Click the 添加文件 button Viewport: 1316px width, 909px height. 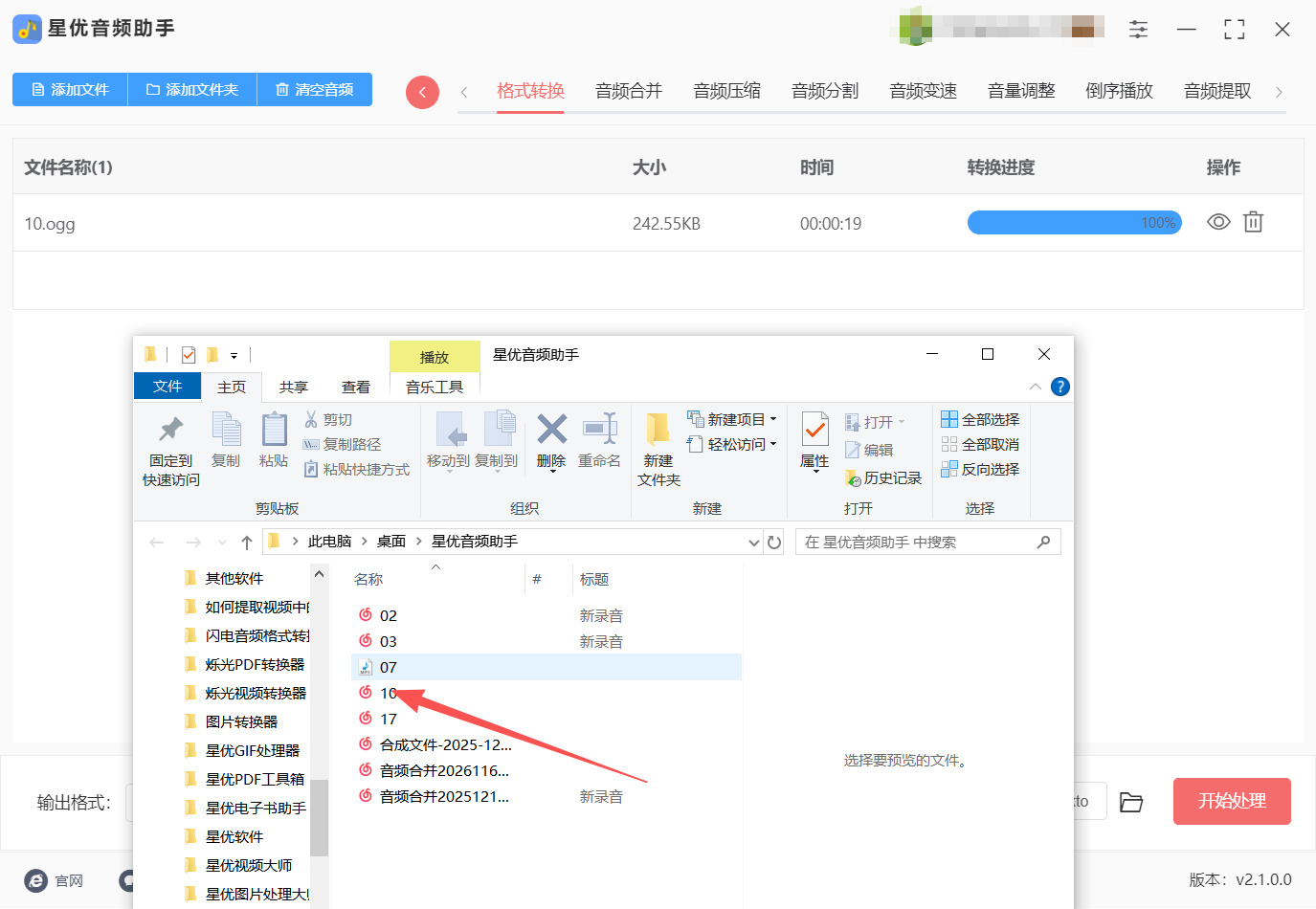(70, 89)
